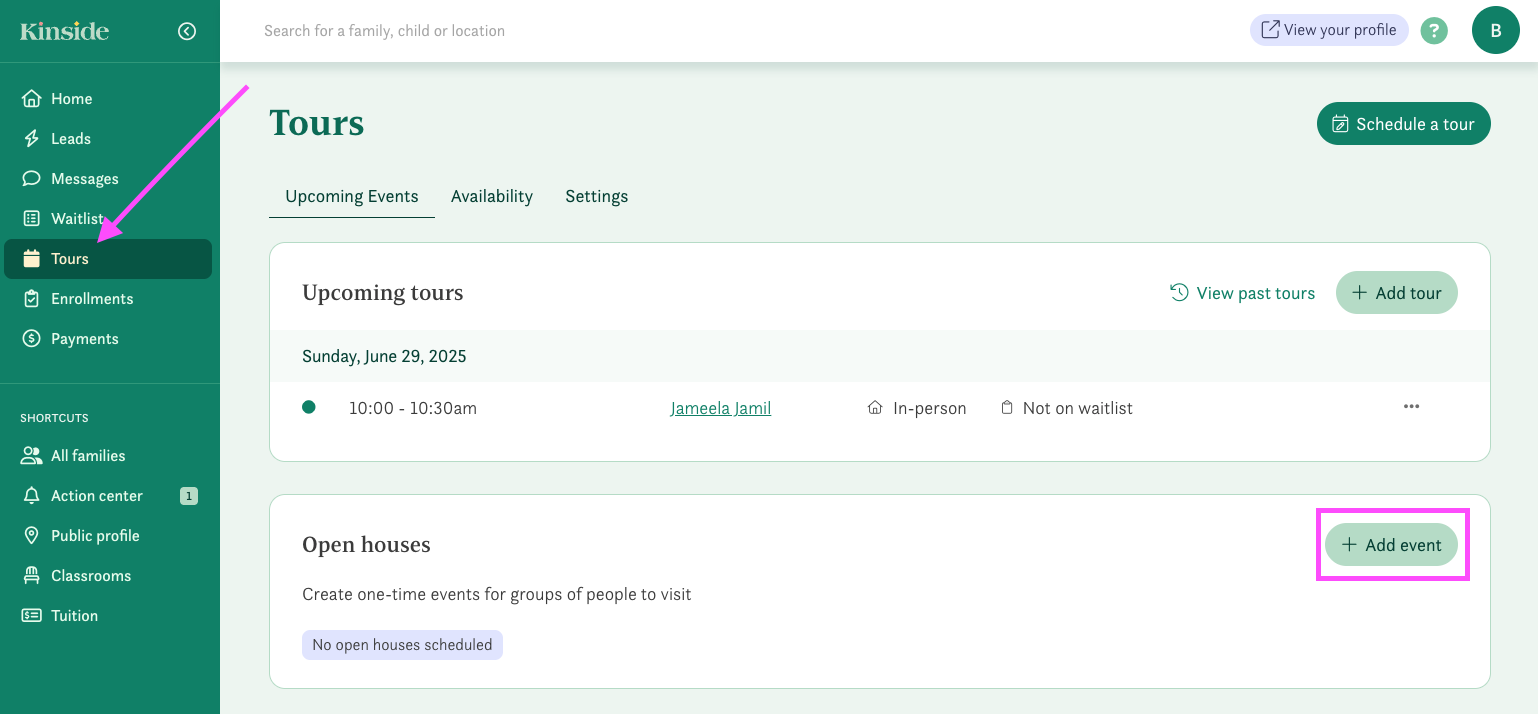Go to the Payments section
Screen dimensions: 1538x714
point(85,338)
